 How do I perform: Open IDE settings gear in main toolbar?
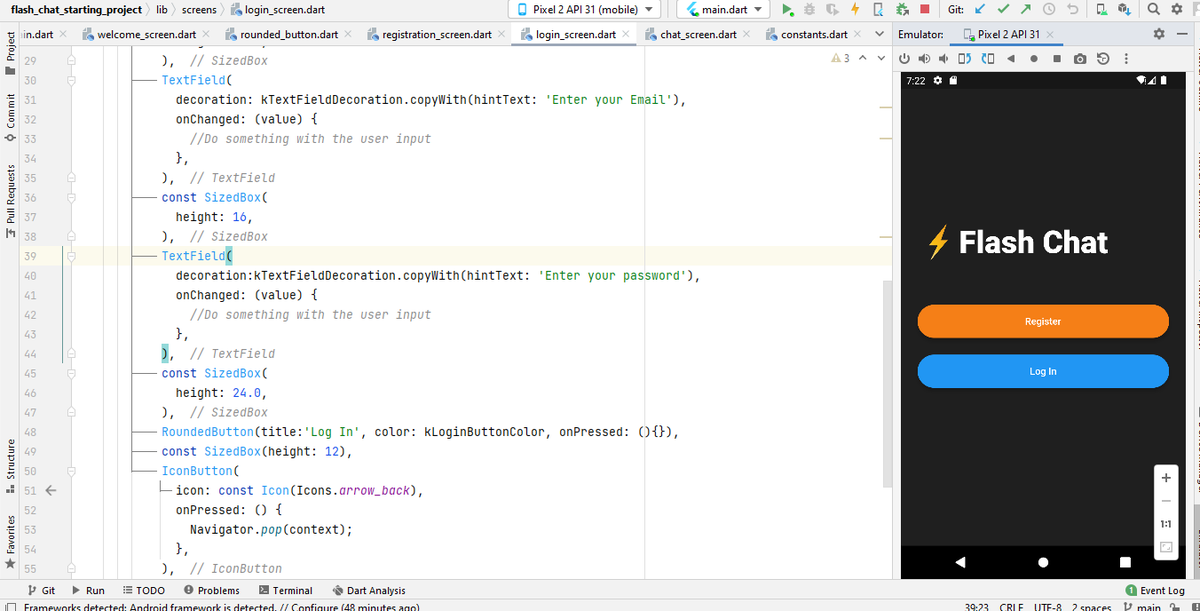click(x=1176, y=10)
